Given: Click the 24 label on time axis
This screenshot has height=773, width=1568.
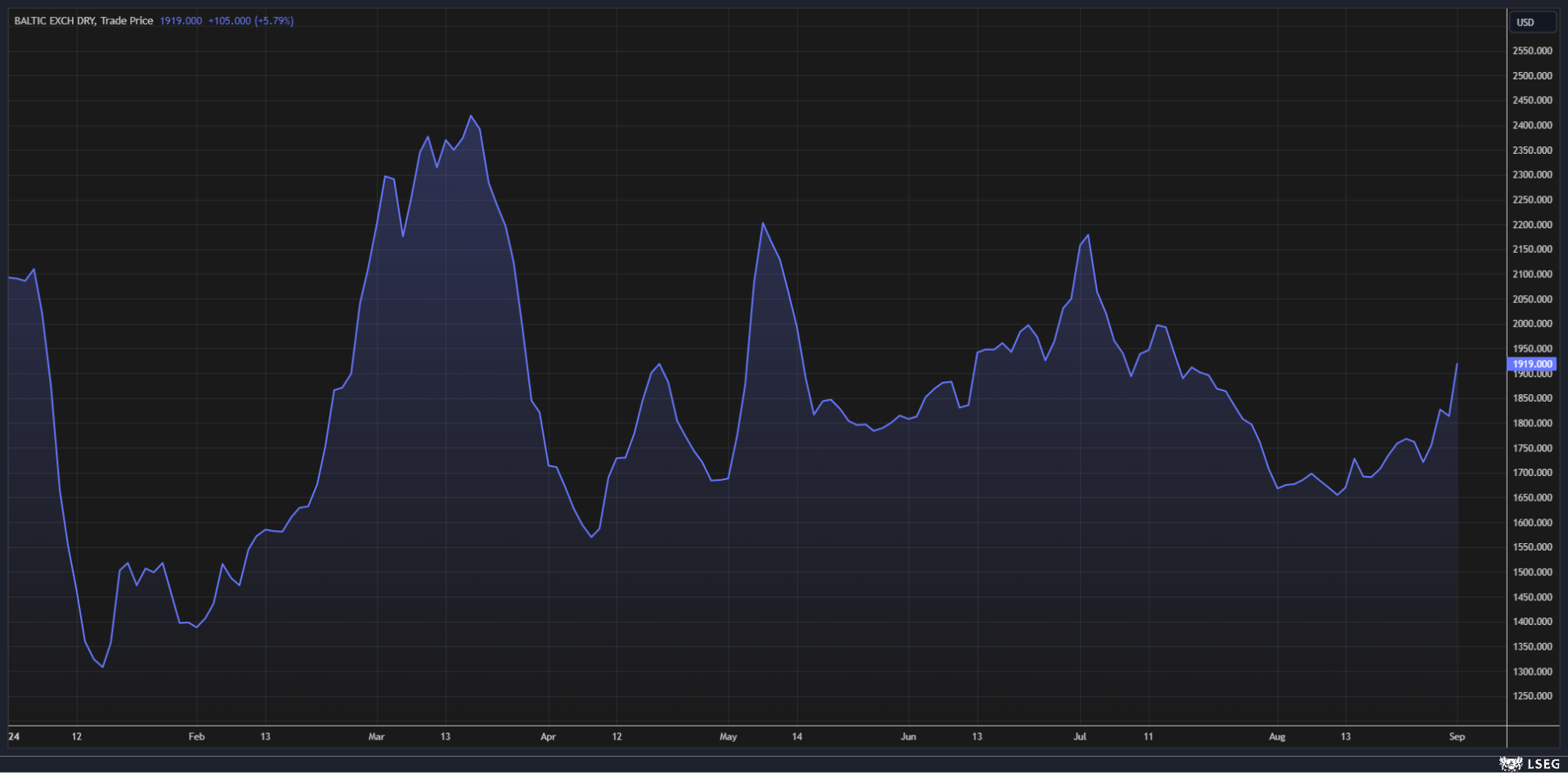Looking at the screenshot, I should [14, 736].
